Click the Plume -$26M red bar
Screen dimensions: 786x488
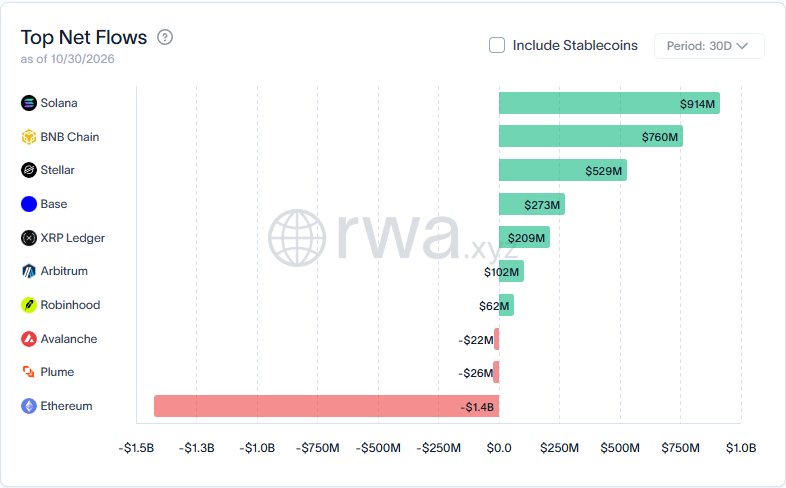pos(496,372)
